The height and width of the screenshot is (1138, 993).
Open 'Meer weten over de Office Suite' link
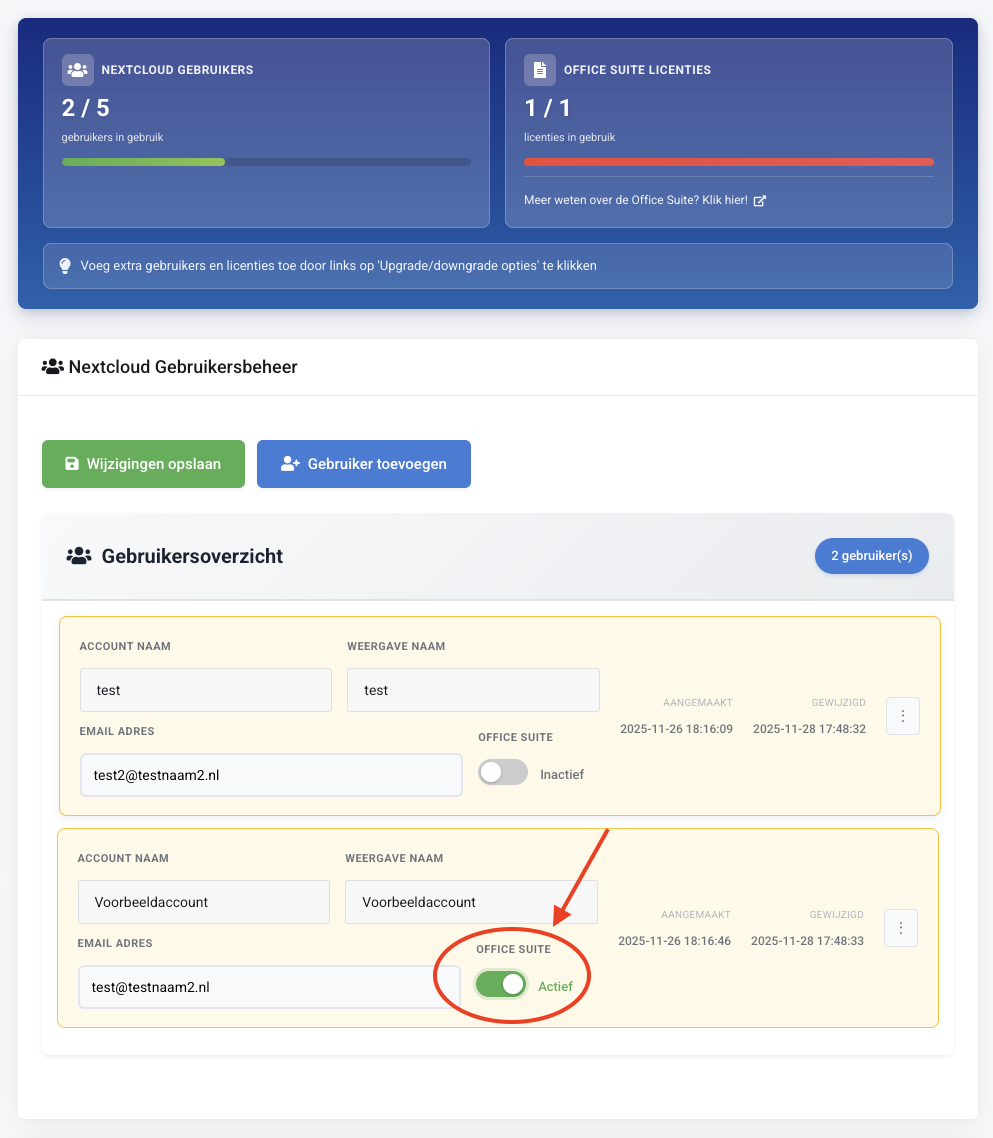click(x=645, y=200)
